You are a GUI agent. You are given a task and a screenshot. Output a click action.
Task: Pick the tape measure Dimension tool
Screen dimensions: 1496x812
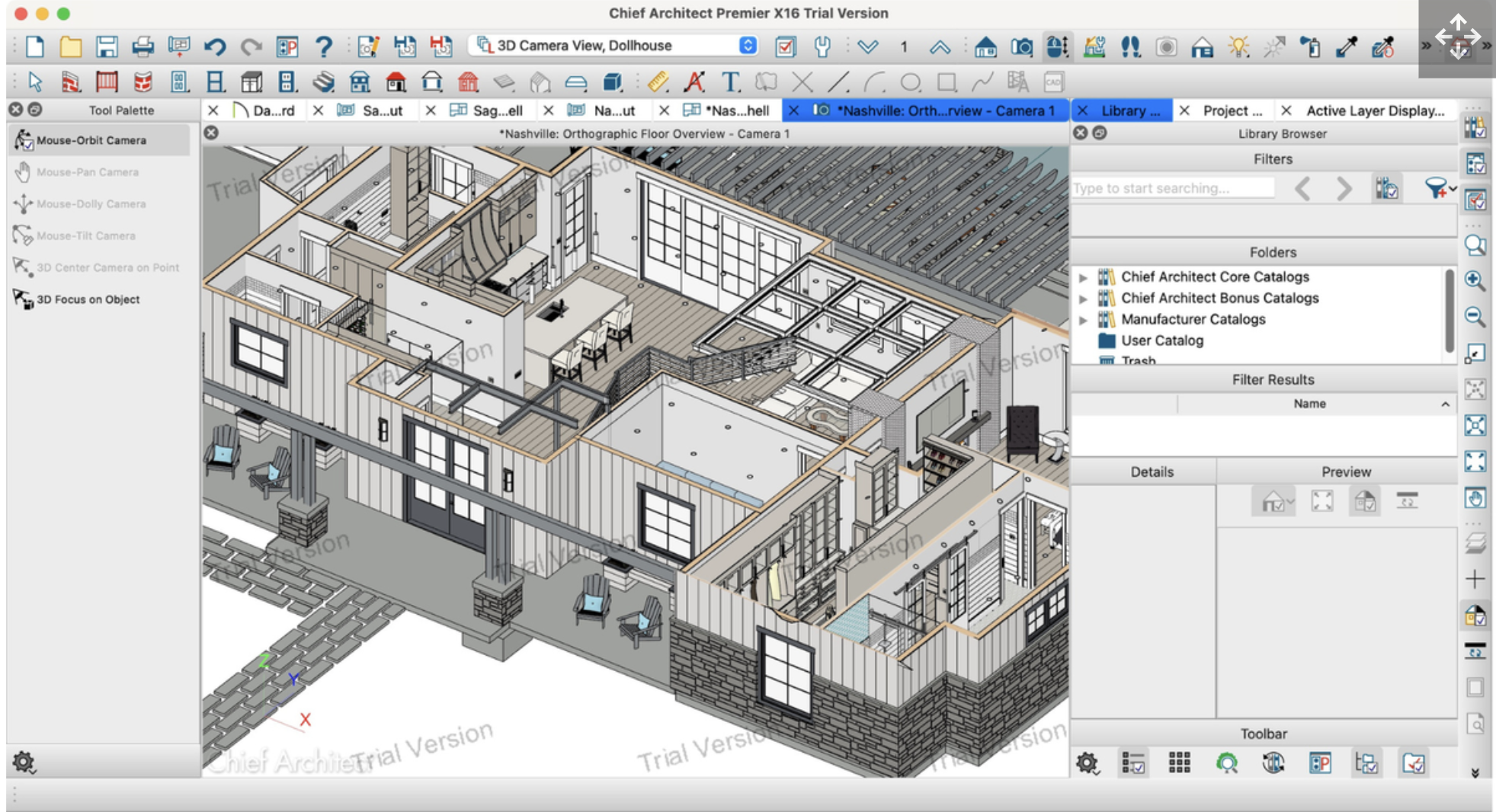click(658, 82)
